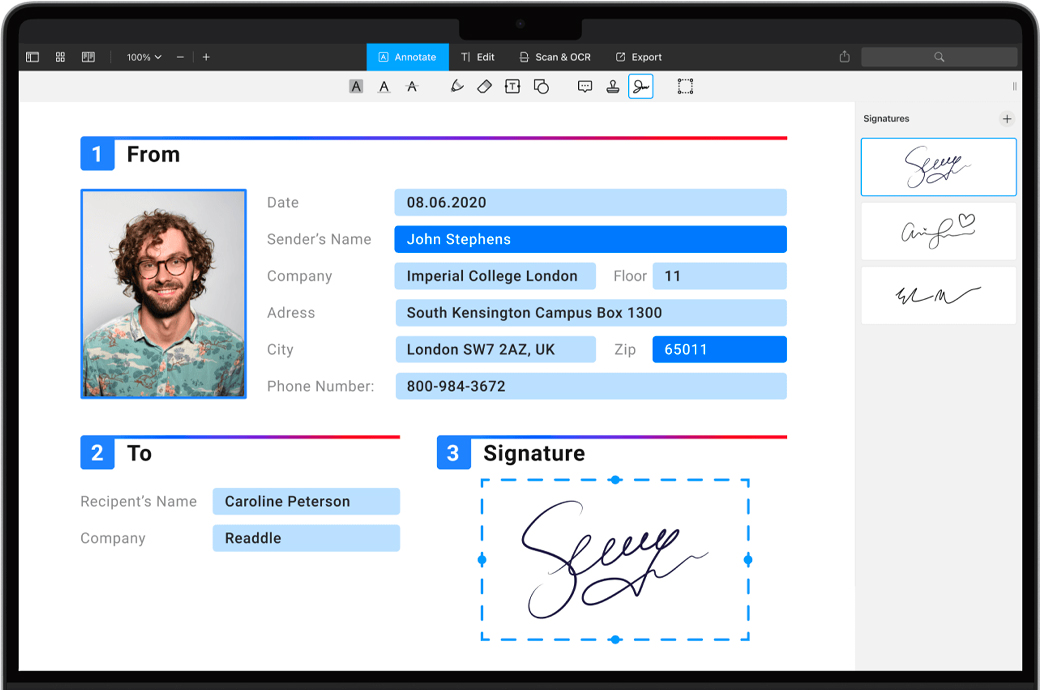
Task: Open the Scan & OCR tab
Action: [554, 57]
